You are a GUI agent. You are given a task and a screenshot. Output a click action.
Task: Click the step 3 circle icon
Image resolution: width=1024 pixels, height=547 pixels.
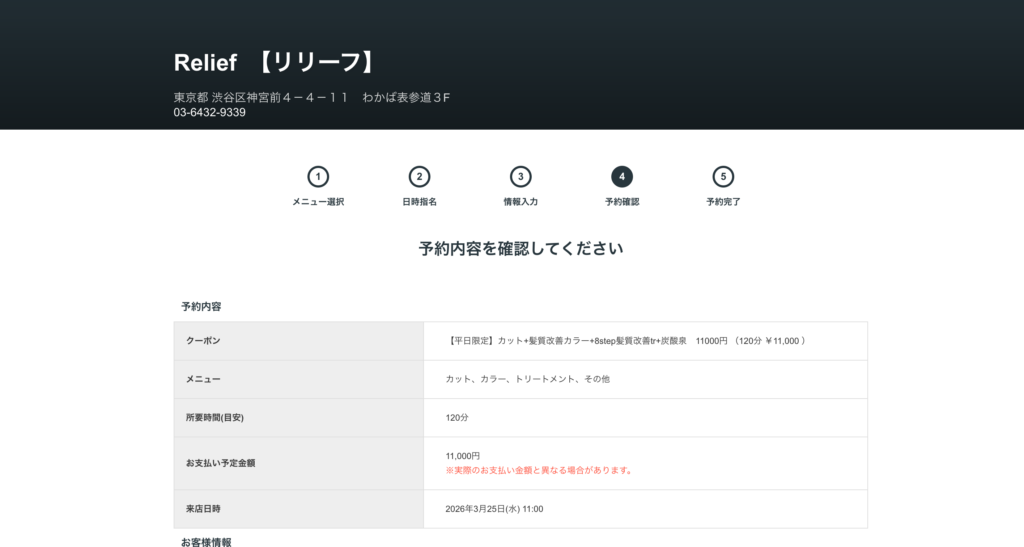point(520,177)
